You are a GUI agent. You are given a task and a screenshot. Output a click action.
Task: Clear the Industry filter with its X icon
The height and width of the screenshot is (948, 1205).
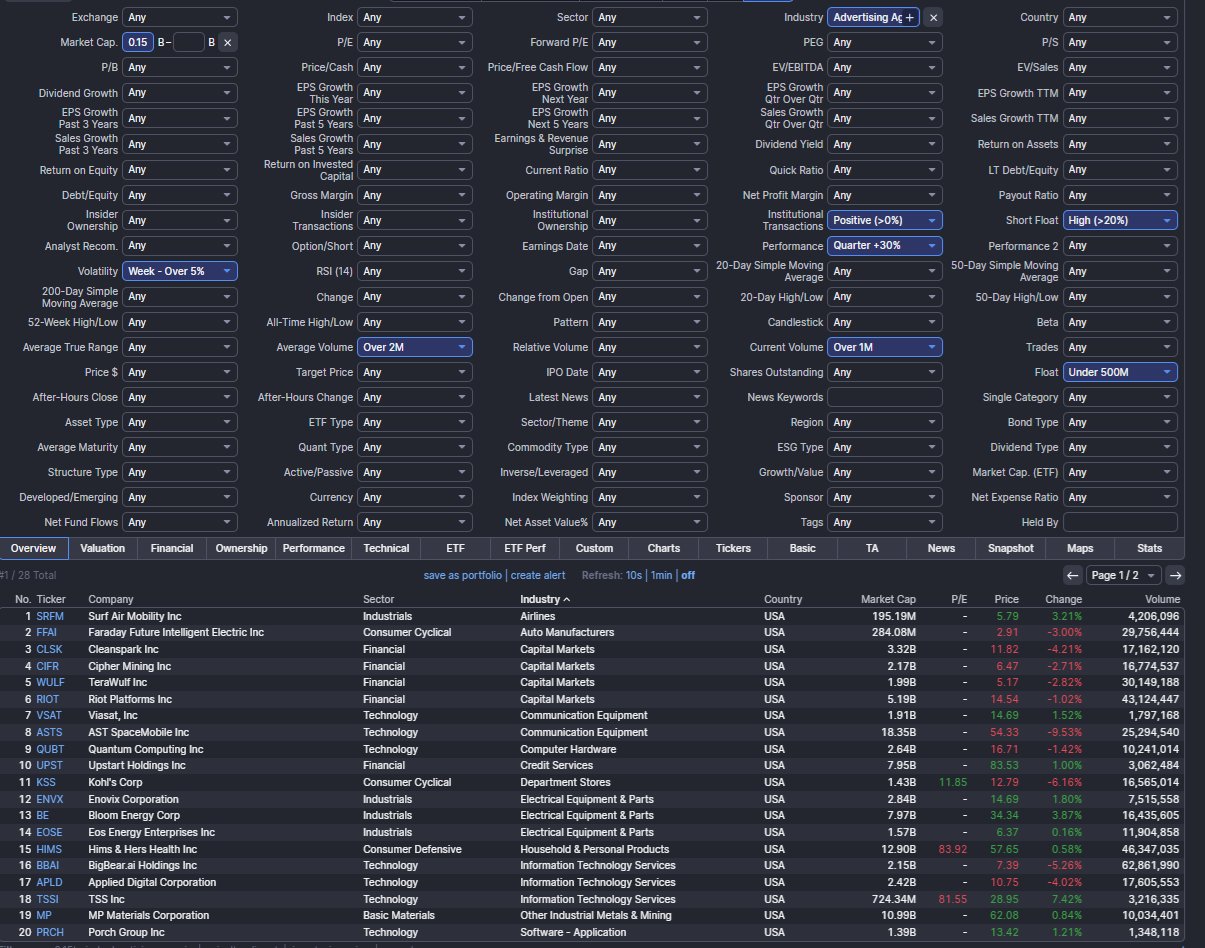pos(932,17)
